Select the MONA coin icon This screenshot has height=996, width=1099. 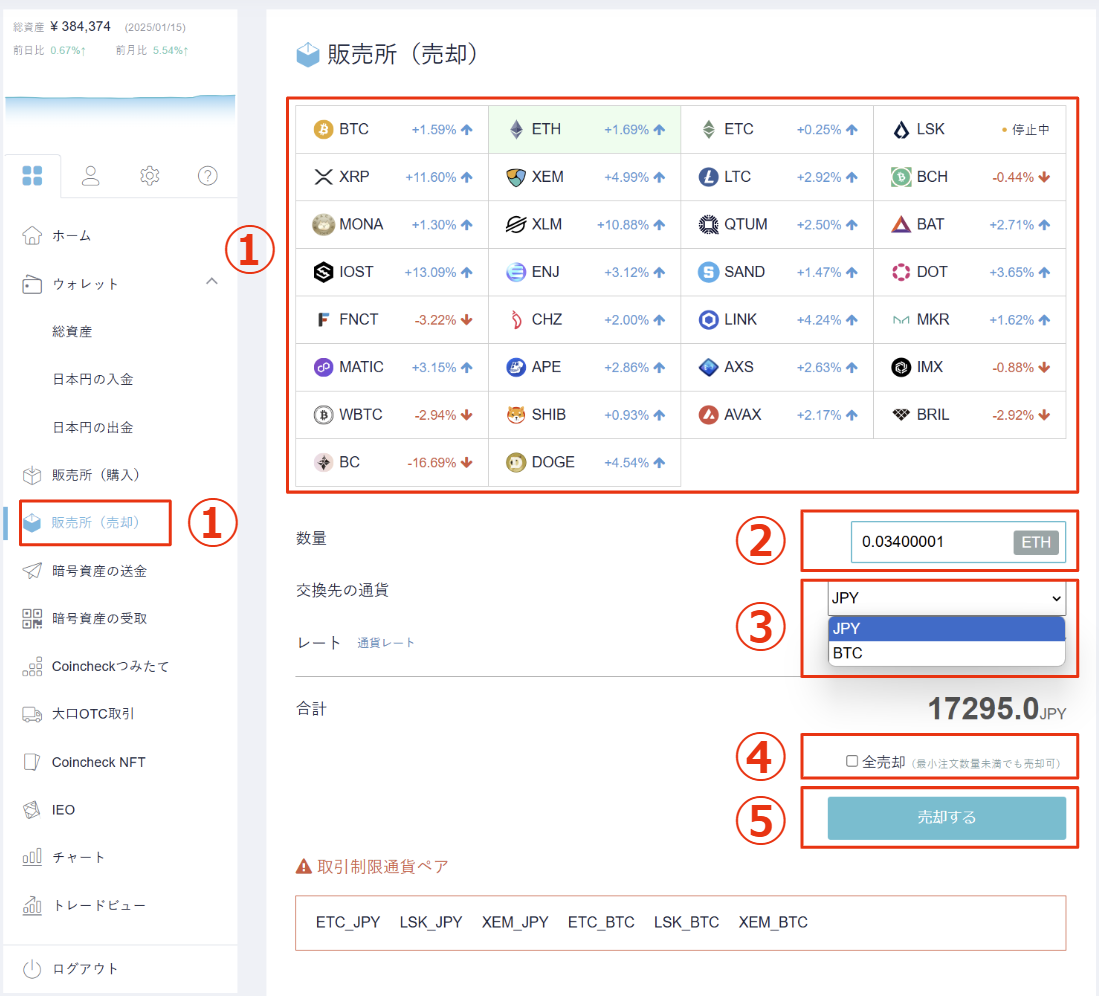point(323,224)
